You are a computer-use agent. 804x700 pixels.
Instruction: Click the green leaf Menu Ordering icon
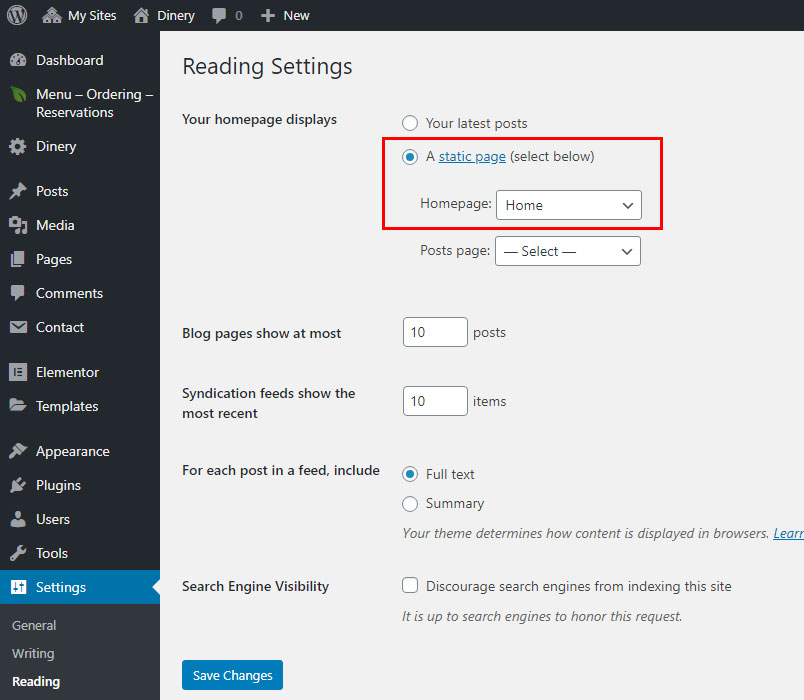click(x=18, y=95)
